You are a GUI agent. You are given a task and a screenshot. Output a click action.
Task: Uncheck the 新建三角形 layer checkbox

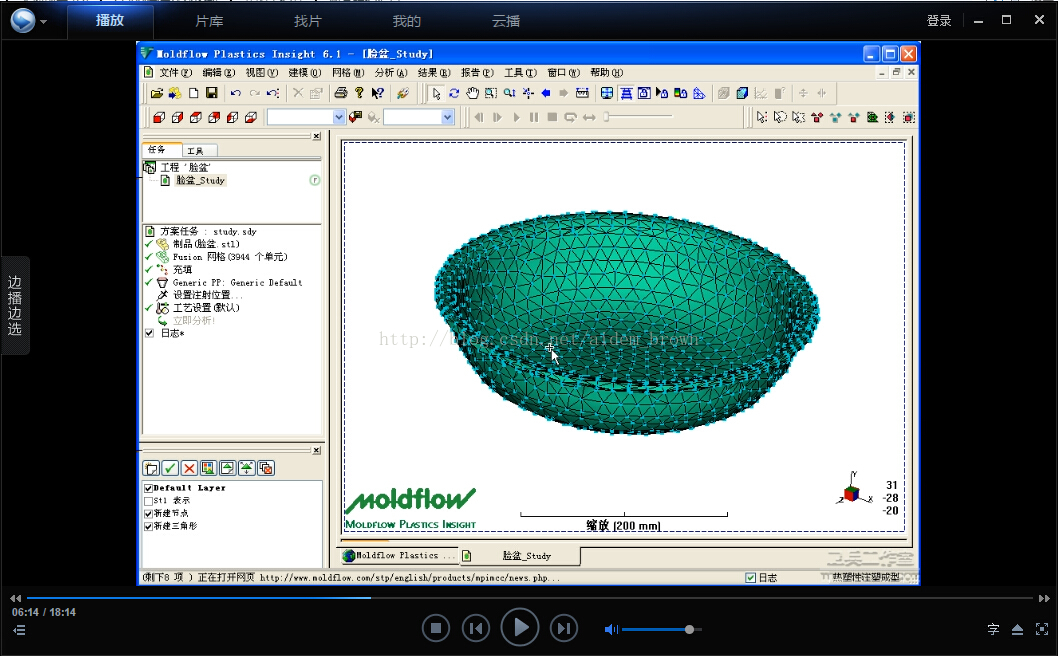pos(148,526)
